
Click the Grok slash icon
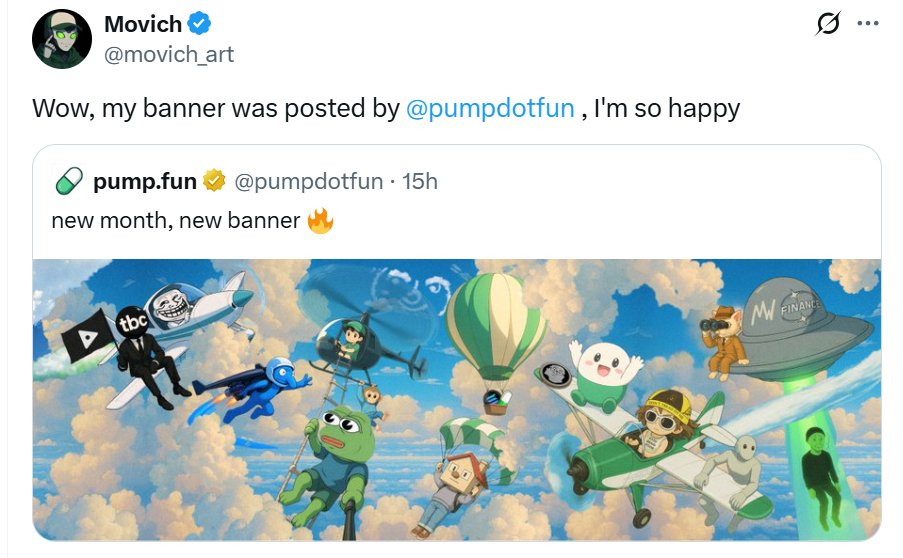point(828,23)
